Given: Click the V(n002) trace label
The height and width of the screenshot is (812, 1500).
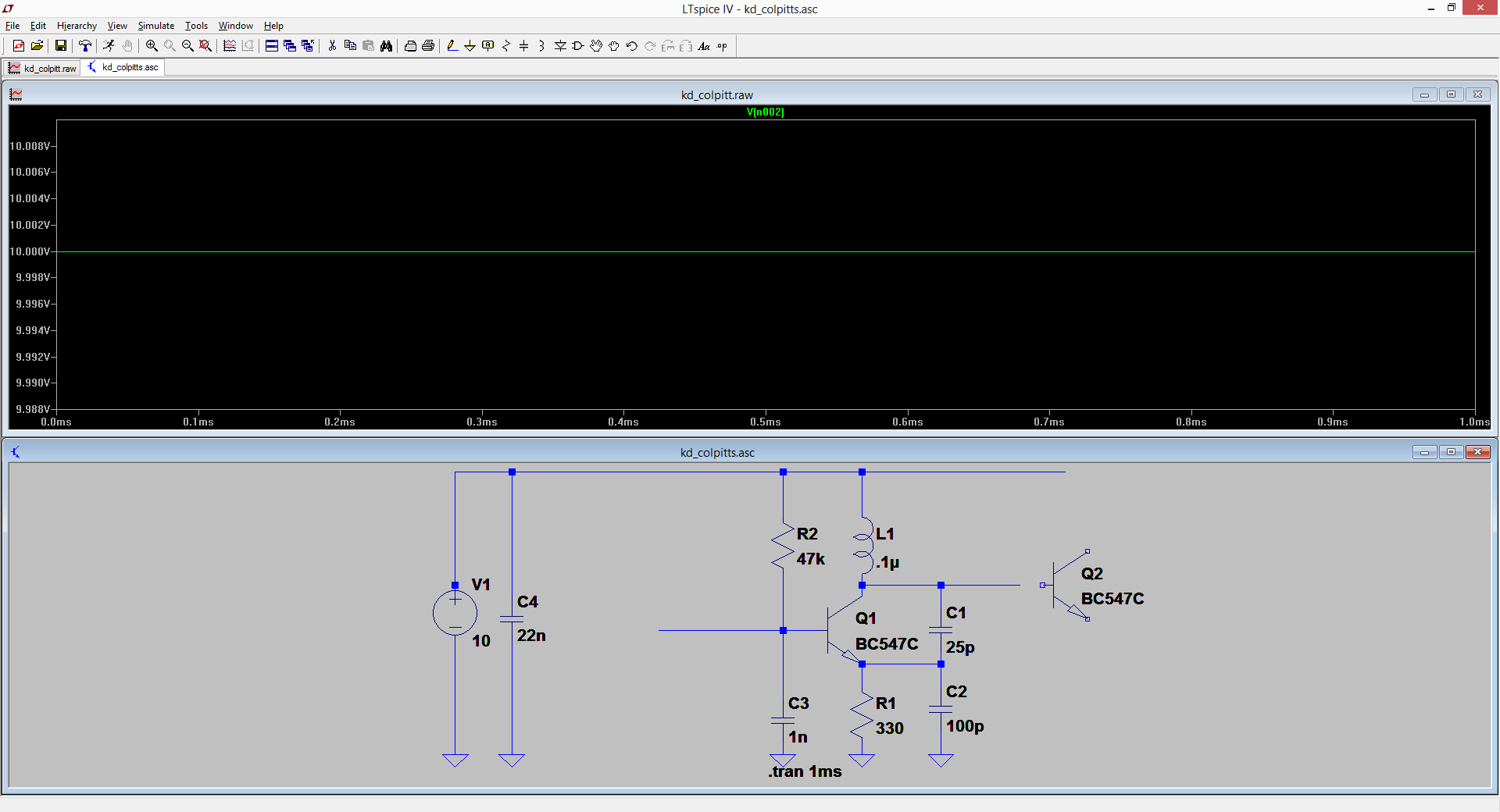Looking at the screenshot, I should [765, 112].
